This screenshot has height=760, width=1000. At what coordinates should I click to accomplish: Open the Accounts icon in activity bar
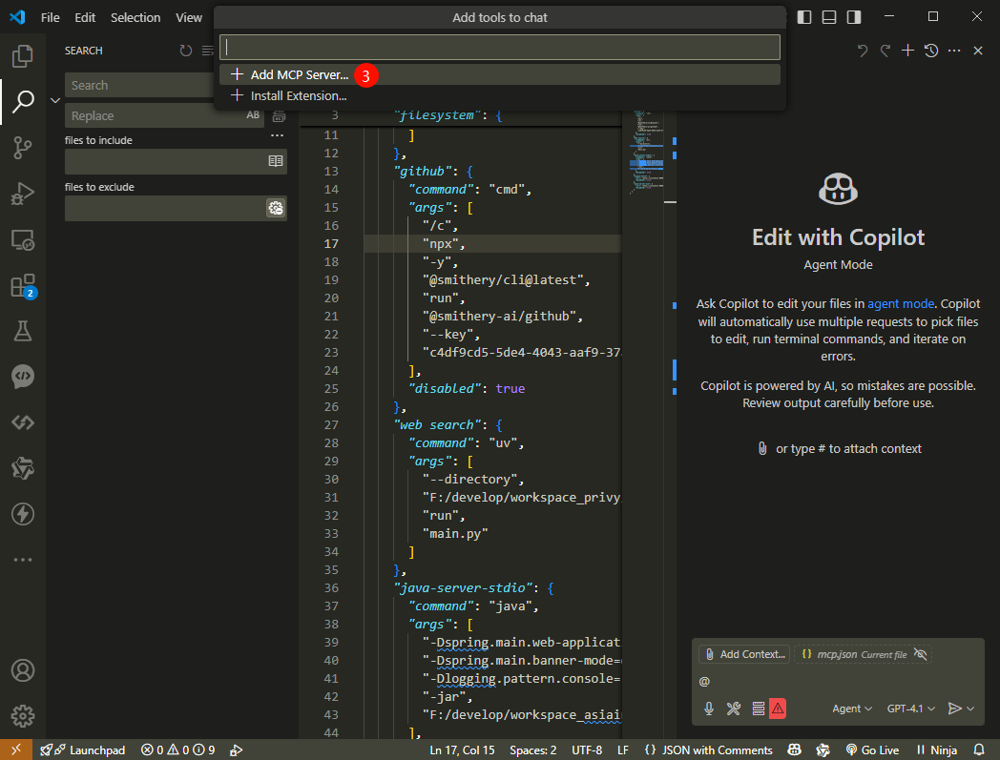[22, 670]
